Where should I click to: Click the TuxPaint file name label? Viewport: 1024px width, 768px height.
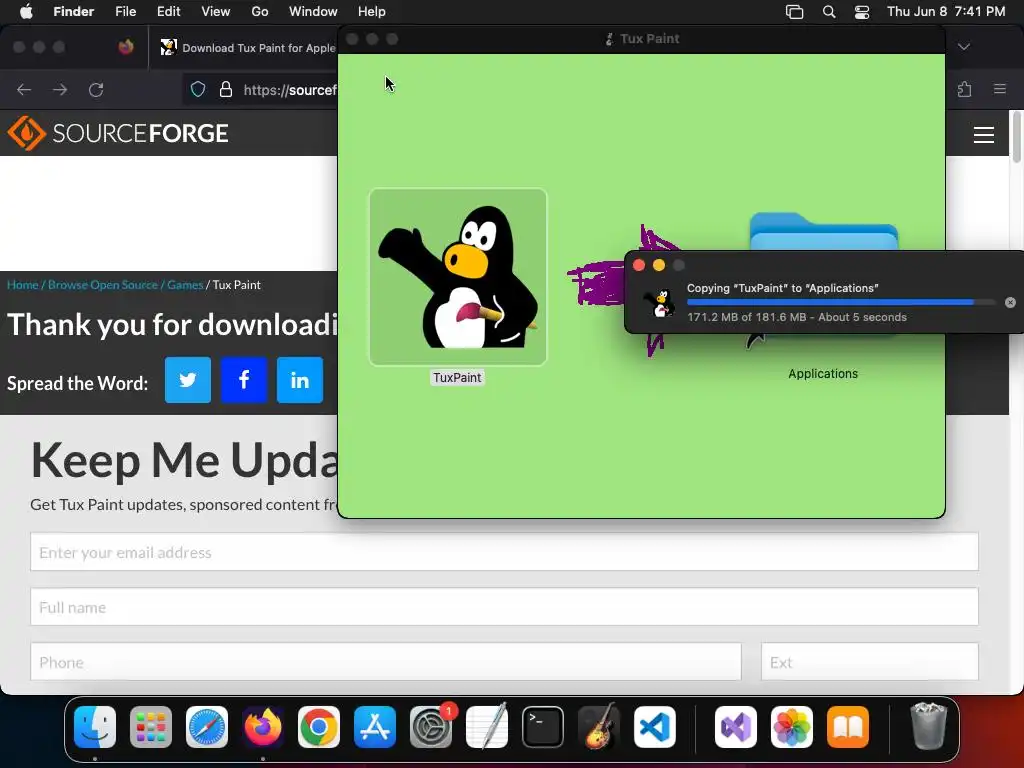click(x=457, y=377)
